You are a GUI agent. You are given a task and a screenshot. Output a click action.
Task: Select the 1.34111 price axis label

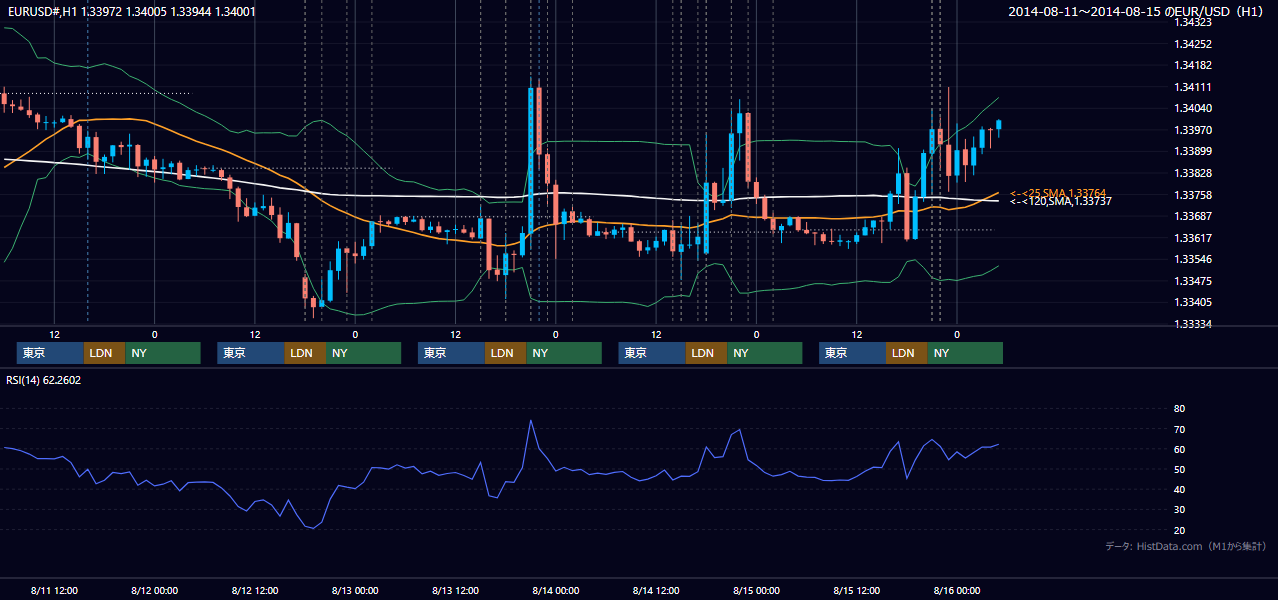click(x=1193, y=87)
